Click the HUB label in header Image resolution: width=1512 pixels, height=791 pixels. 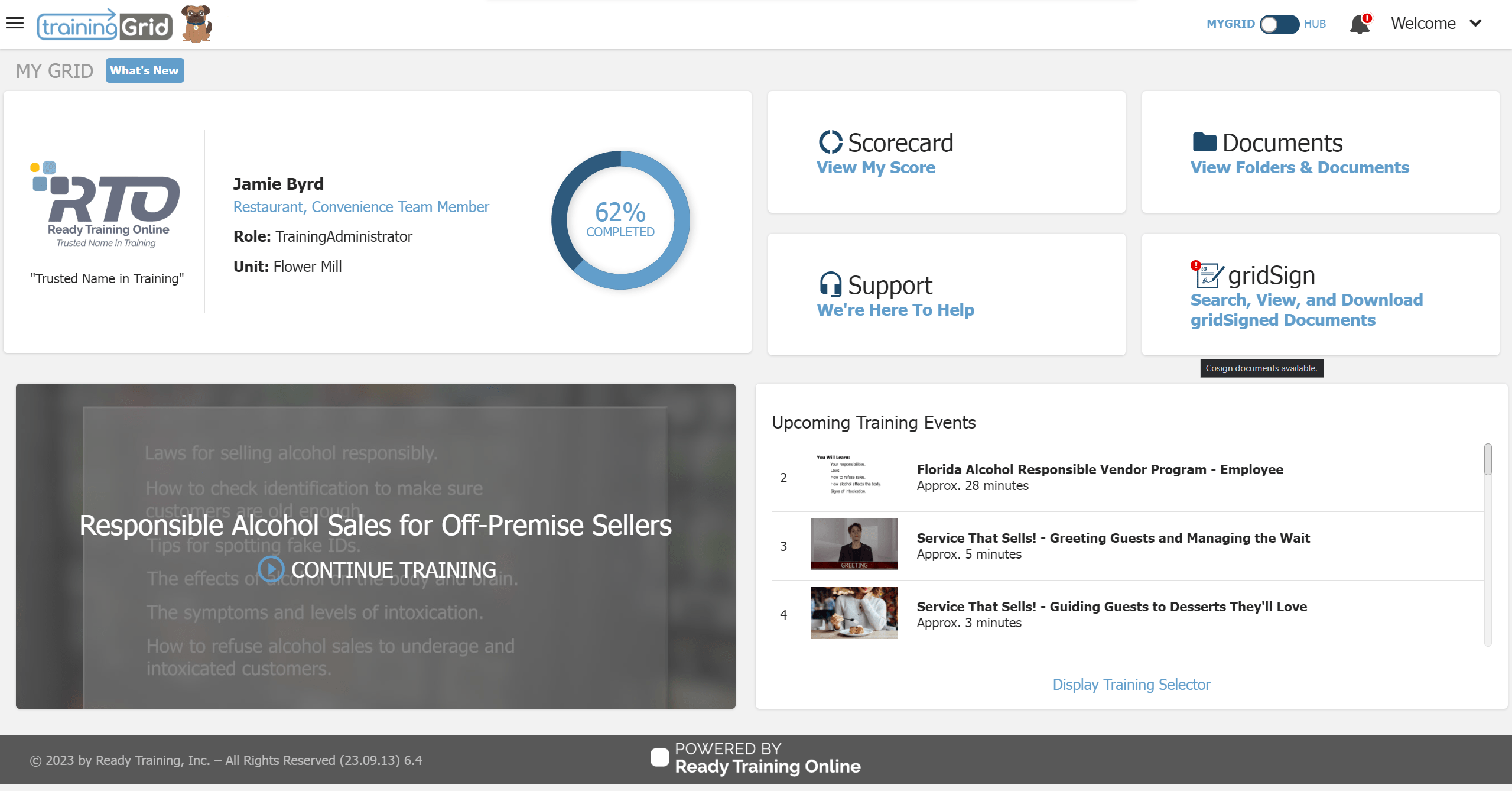point(1315,24)
